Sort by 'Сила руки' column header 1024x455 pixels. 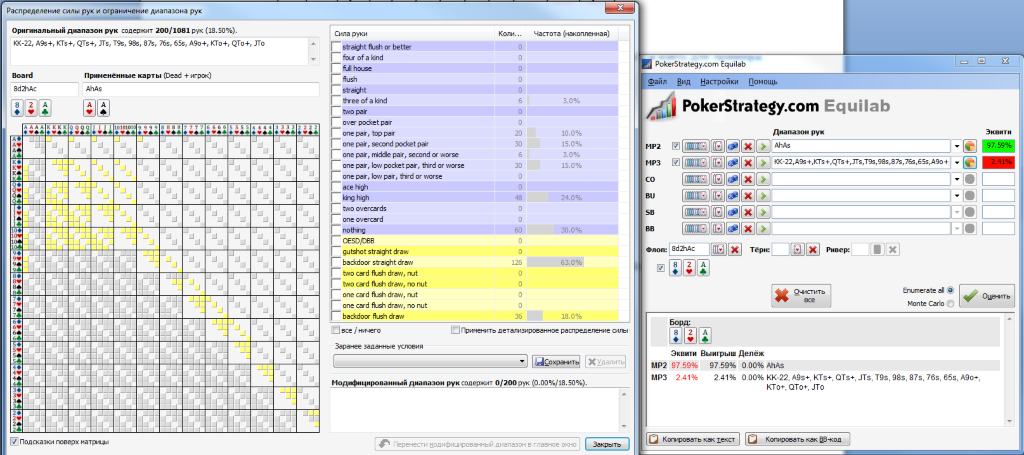tap(412, 33)
